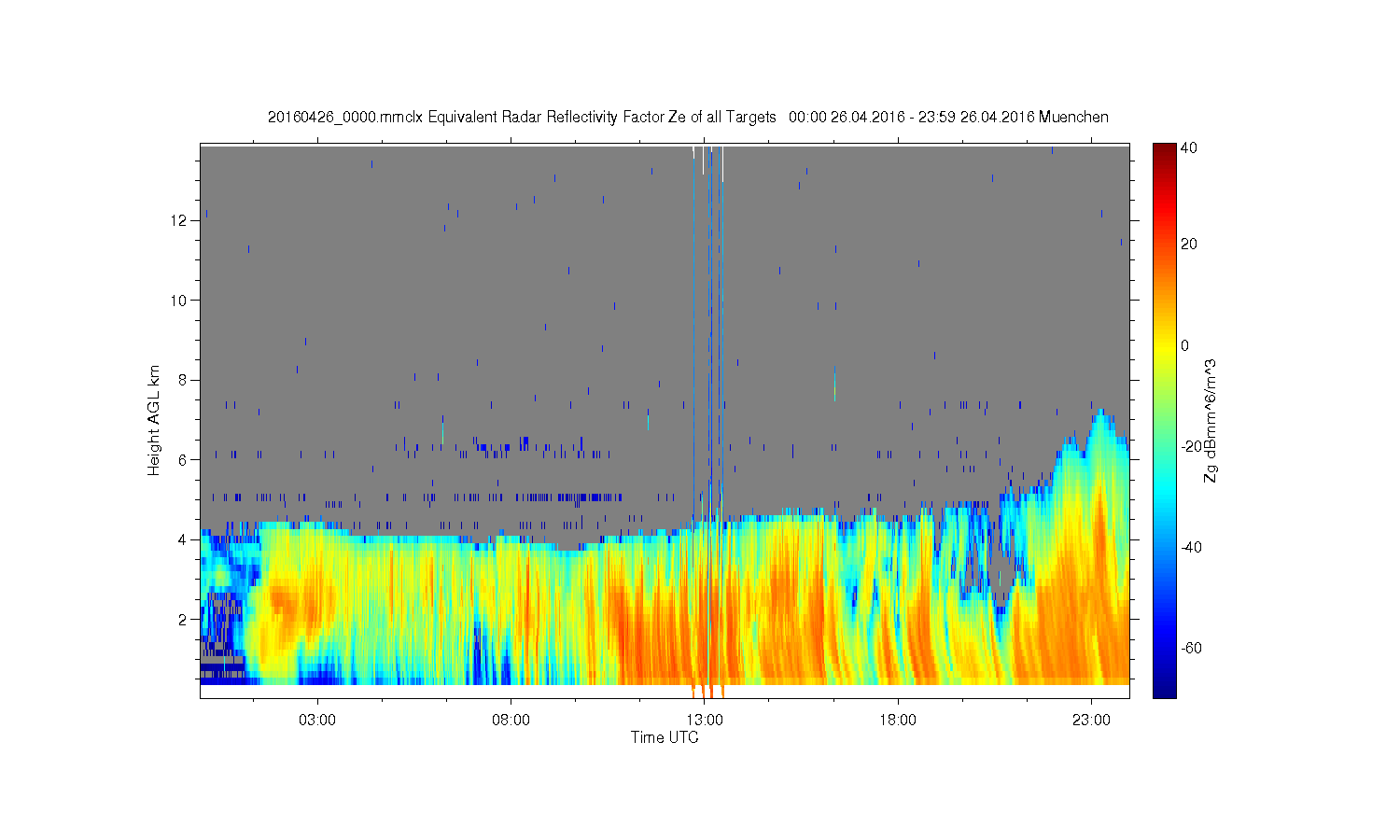Screen dimensions: 1400x840
Task: Click the 'Zg dBmm^6/m^3' colorbar unit label
Action: (x=1211, y=420)
